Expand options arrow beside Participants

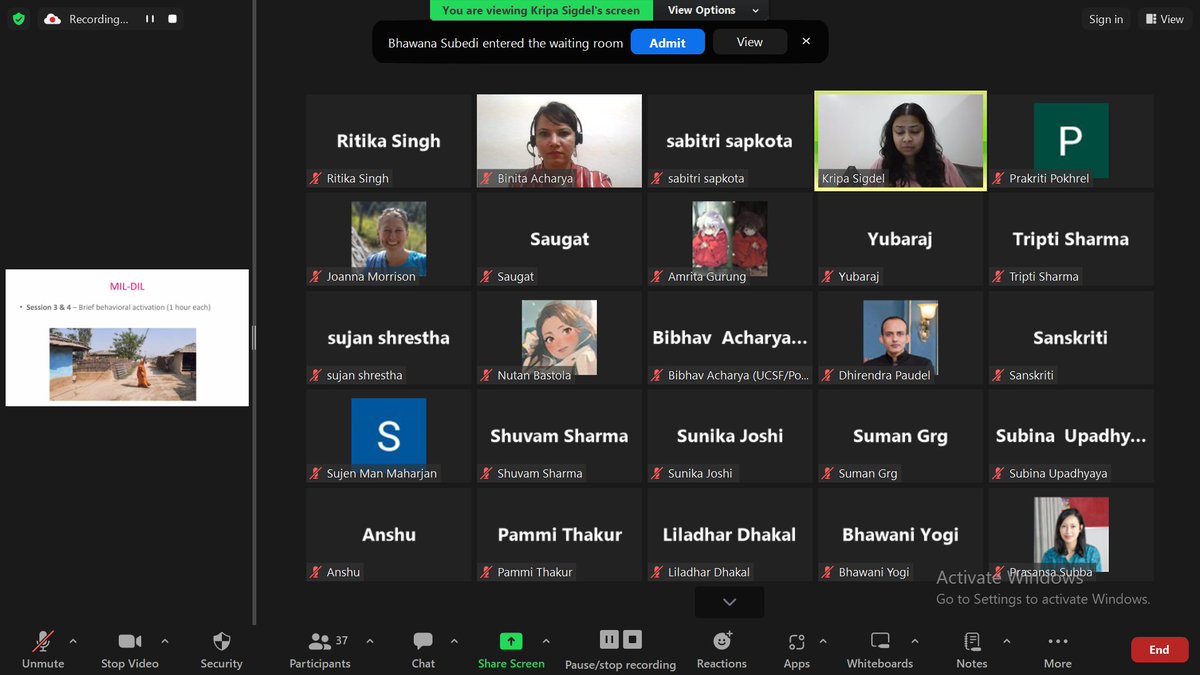click(x=370, y=641)
